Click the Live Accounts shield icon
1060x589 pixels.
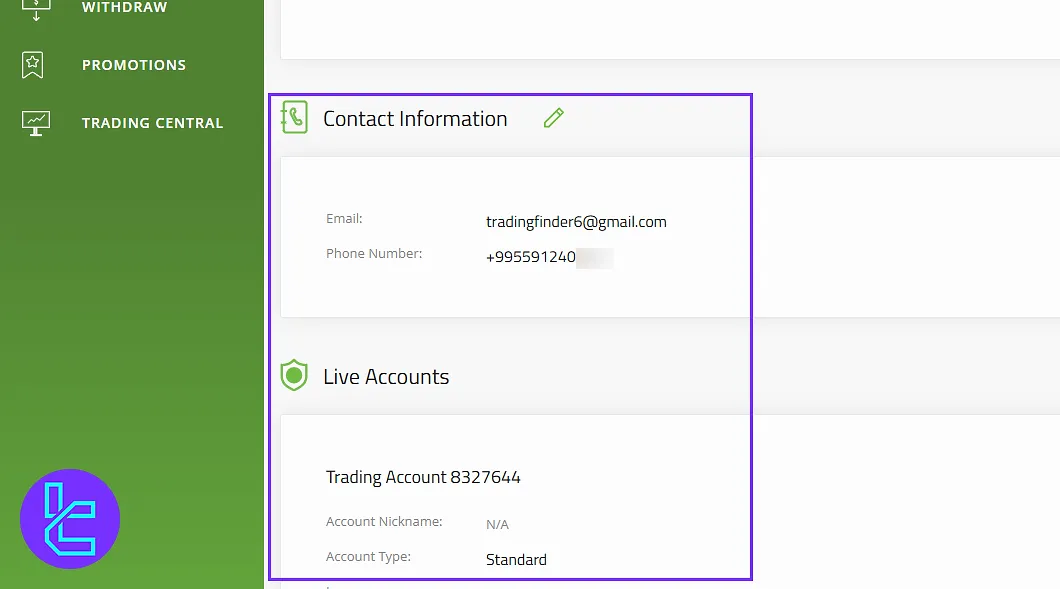coord(294,375)
